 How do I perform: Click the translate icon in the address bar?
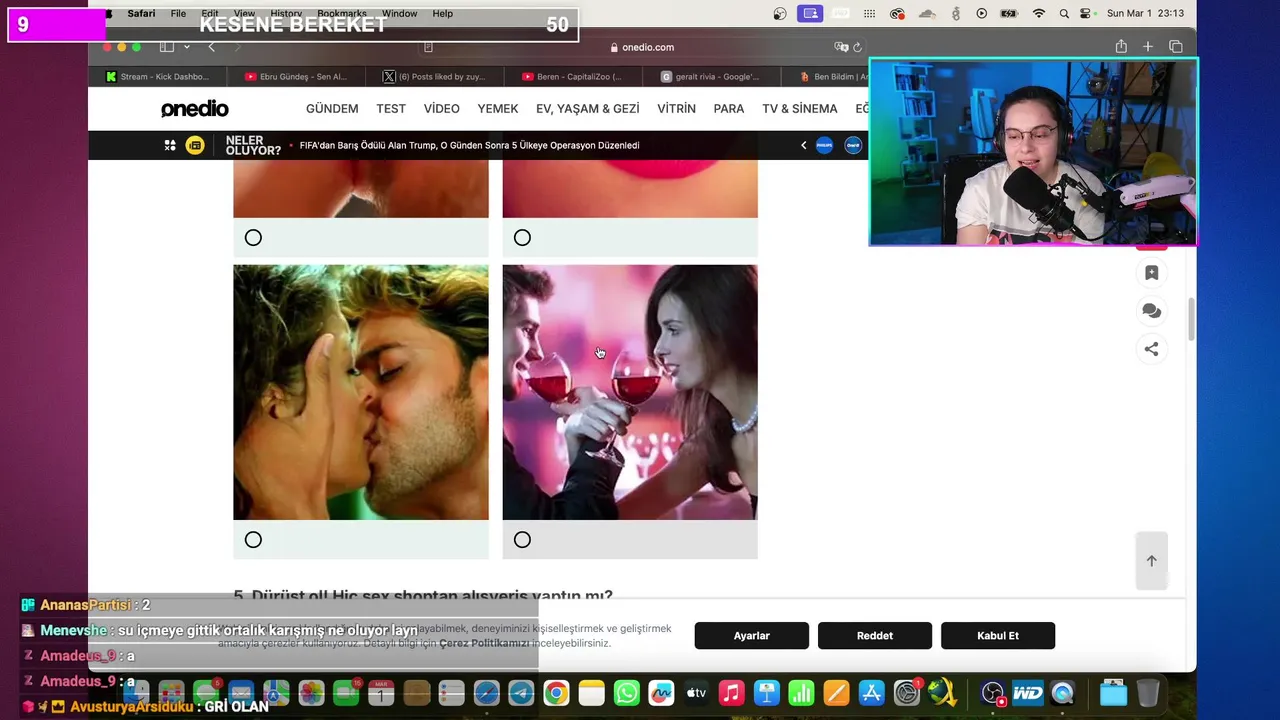[841, 47]
